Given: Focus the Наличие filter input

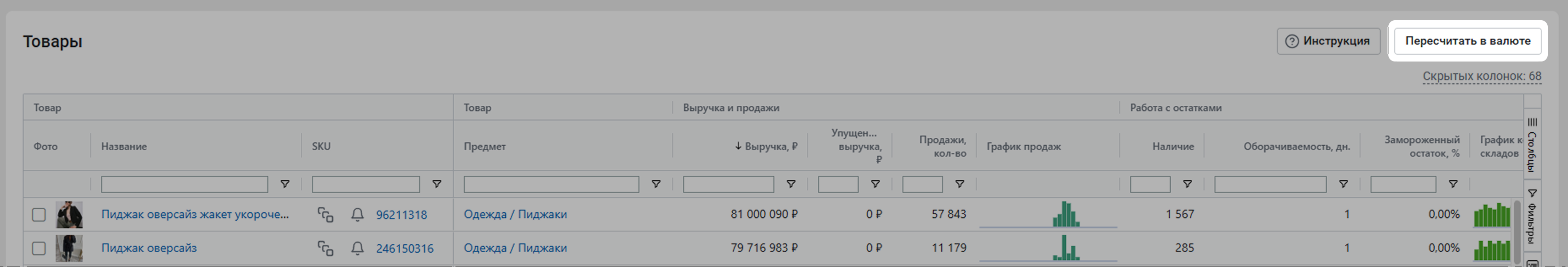Looking at the screenshot, I should pyautogui.click(x=1150, y=184).
